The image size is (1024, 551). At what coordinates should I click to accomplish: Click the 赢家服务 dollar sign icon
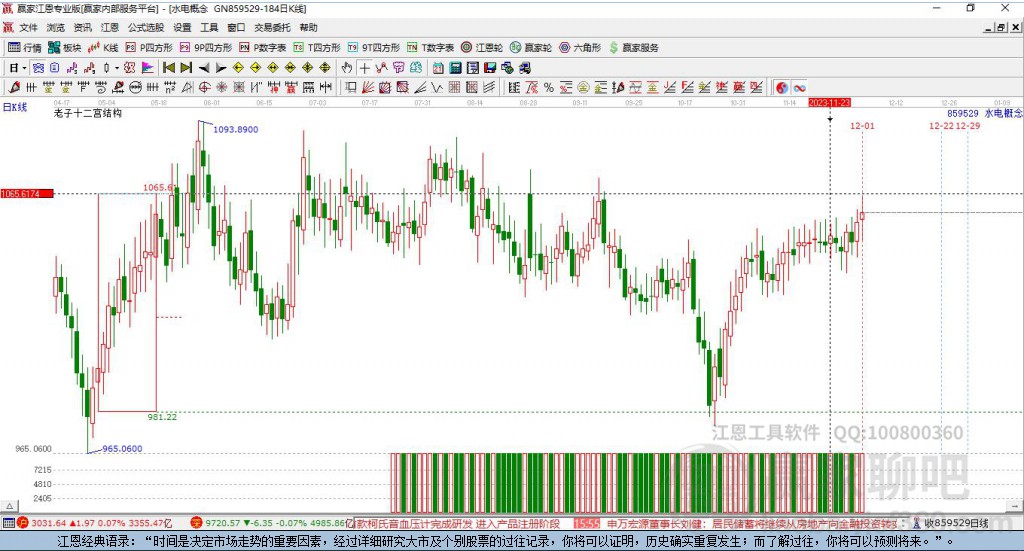(x=613, y=47)
